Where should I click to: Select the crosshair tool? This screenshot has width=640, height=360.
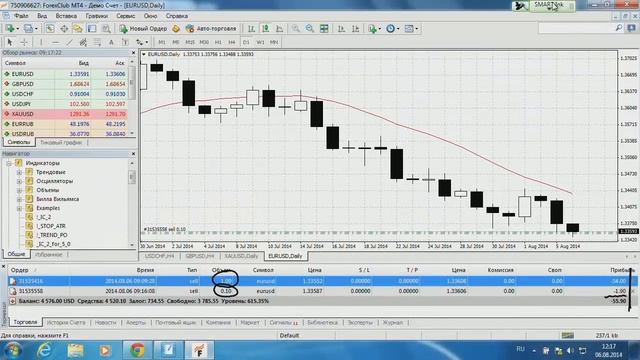24,42
